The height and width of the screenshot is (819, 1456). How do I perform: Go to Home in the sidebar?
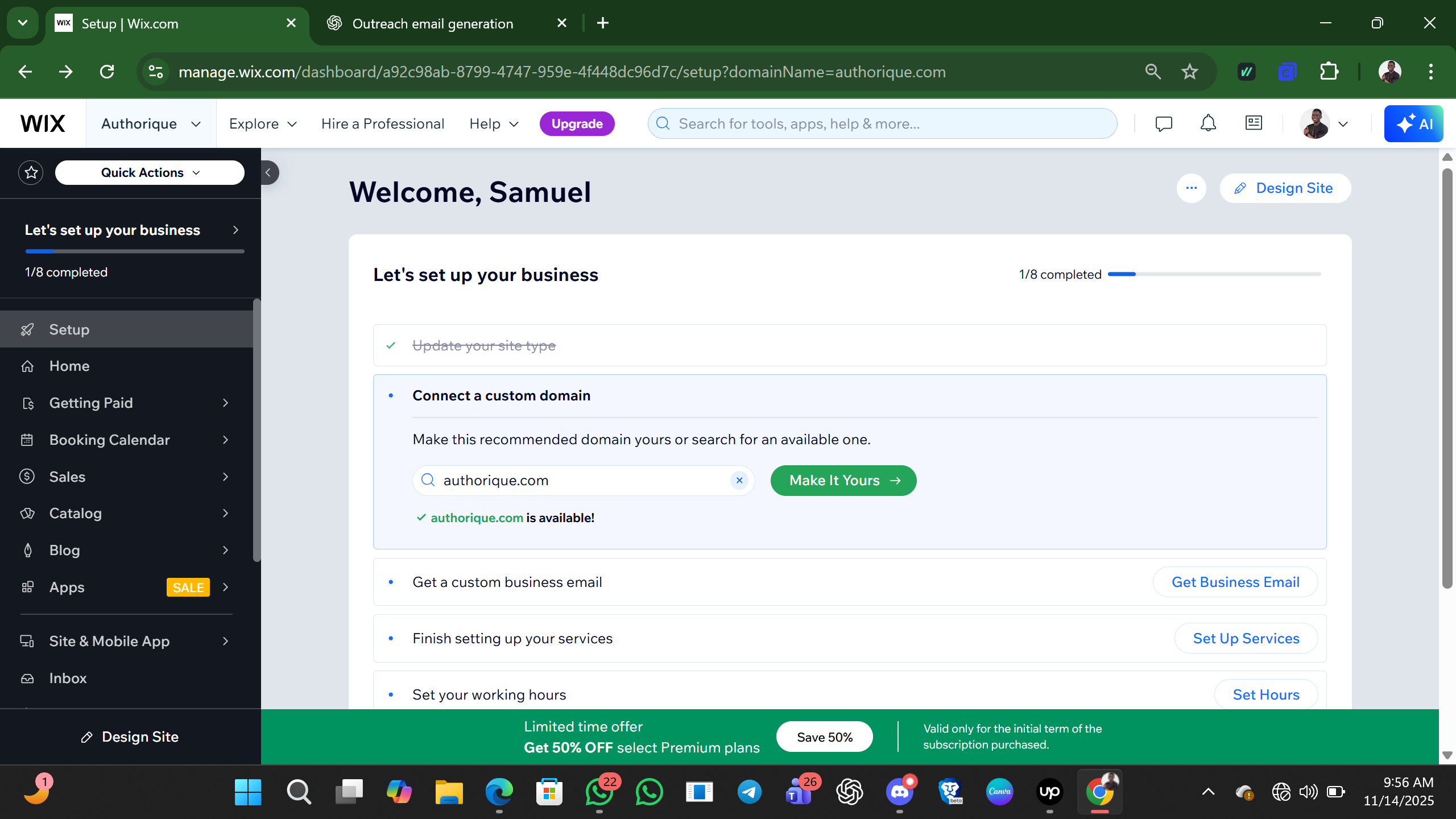click(126, 366)
